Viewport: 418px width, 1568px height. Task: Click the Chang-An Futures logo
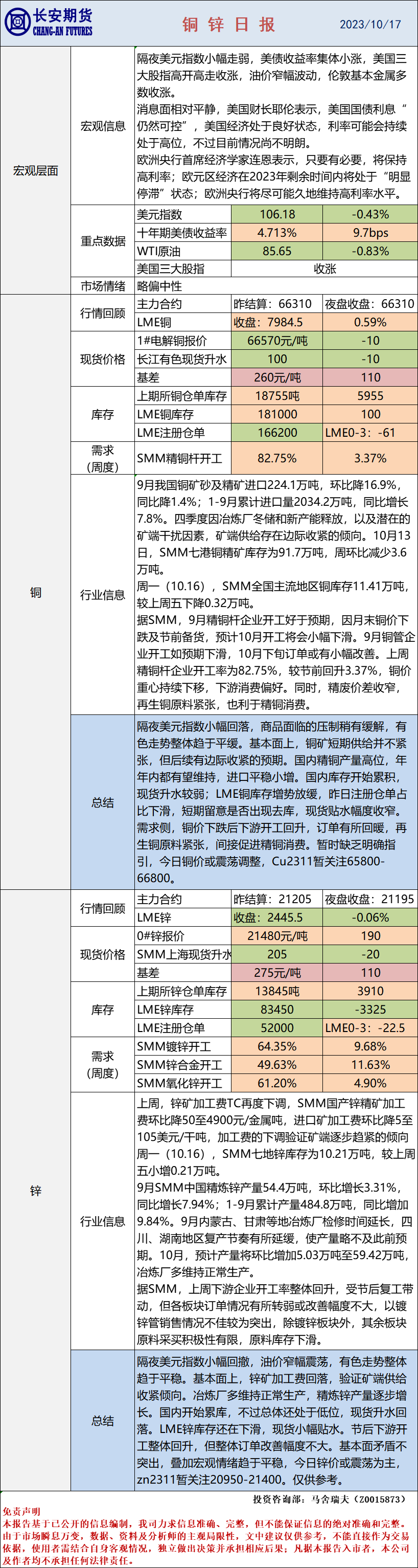tap(49, 23)
